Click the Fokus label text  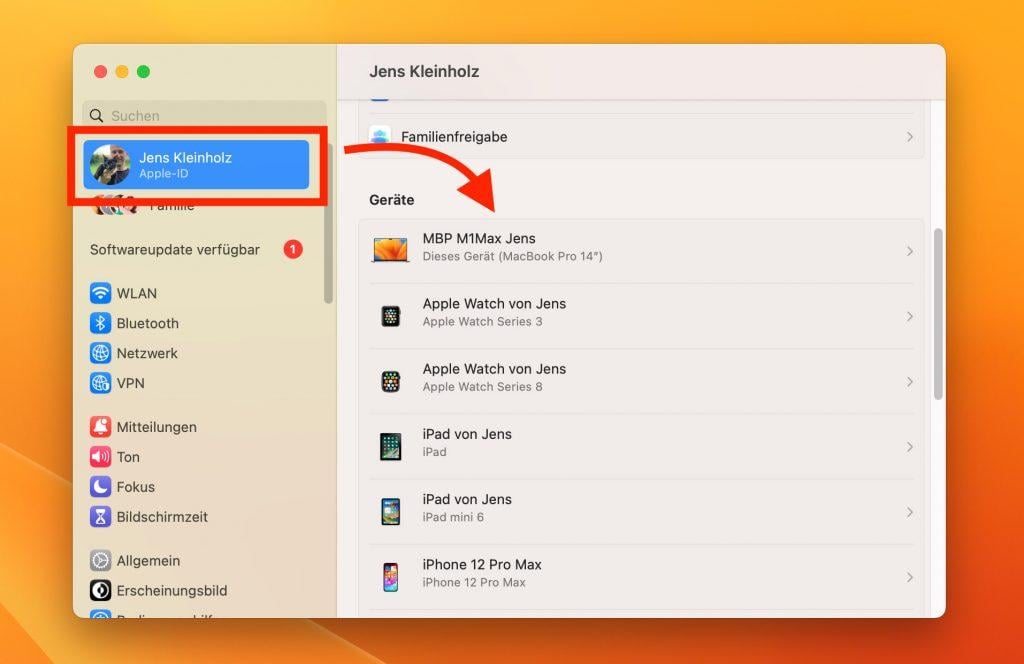tap(136, 487)
